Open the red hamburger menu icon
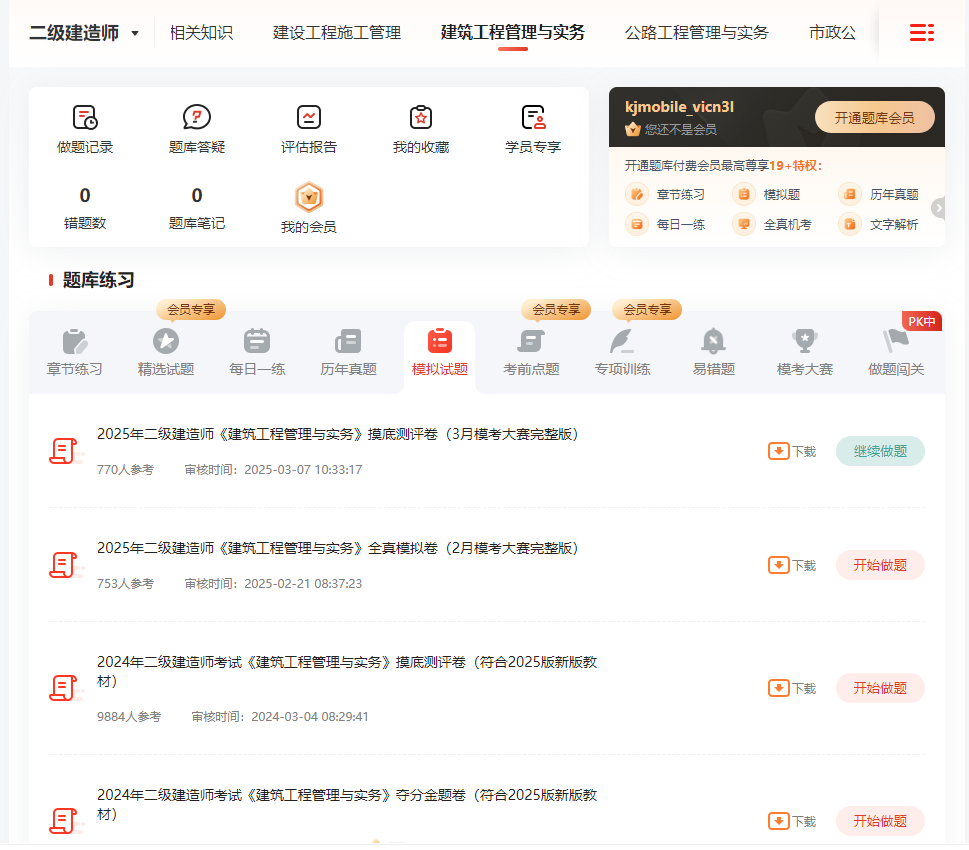 click(921, 32)
